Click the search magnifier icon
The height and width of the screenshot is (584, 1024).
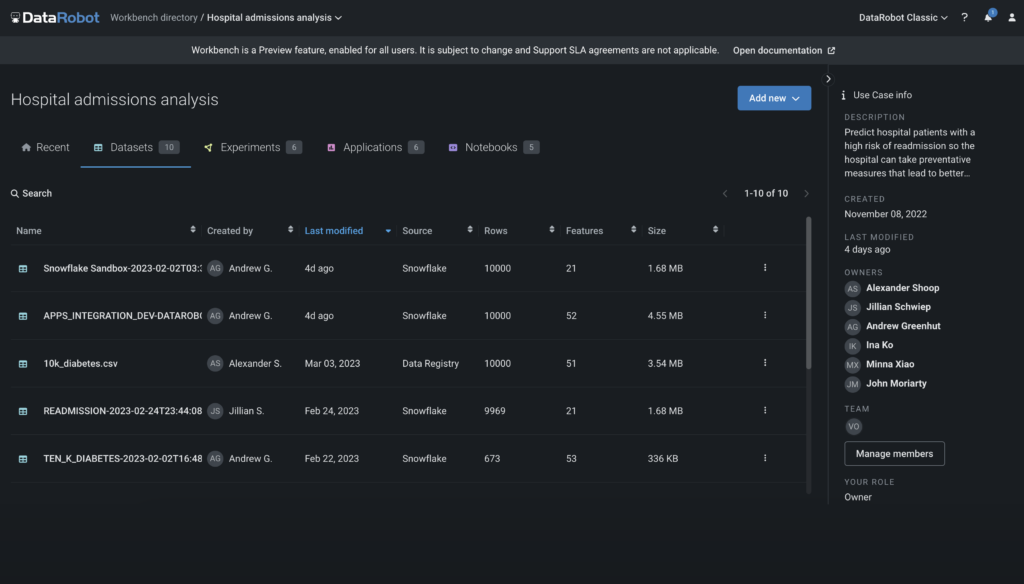point(14,193)
